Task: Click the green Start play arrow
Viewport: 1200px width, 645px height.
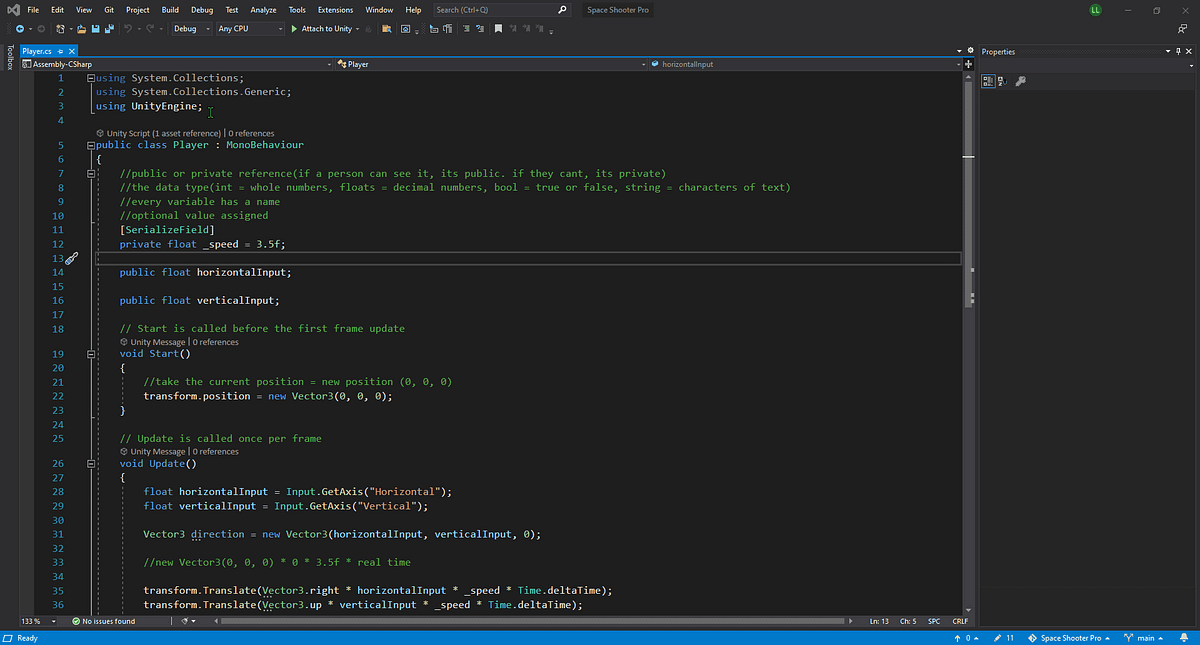Action: pos(294,28)
